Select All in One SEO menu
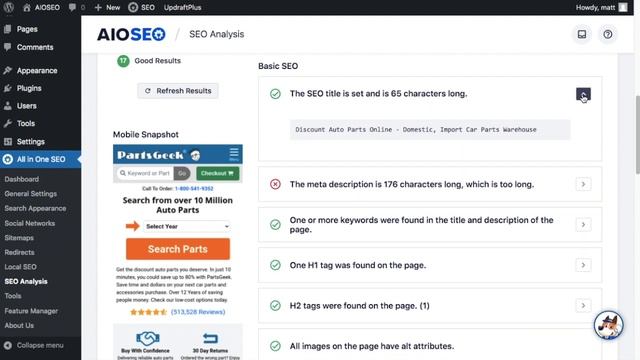640x360 pixels. [x=40, y=159]
